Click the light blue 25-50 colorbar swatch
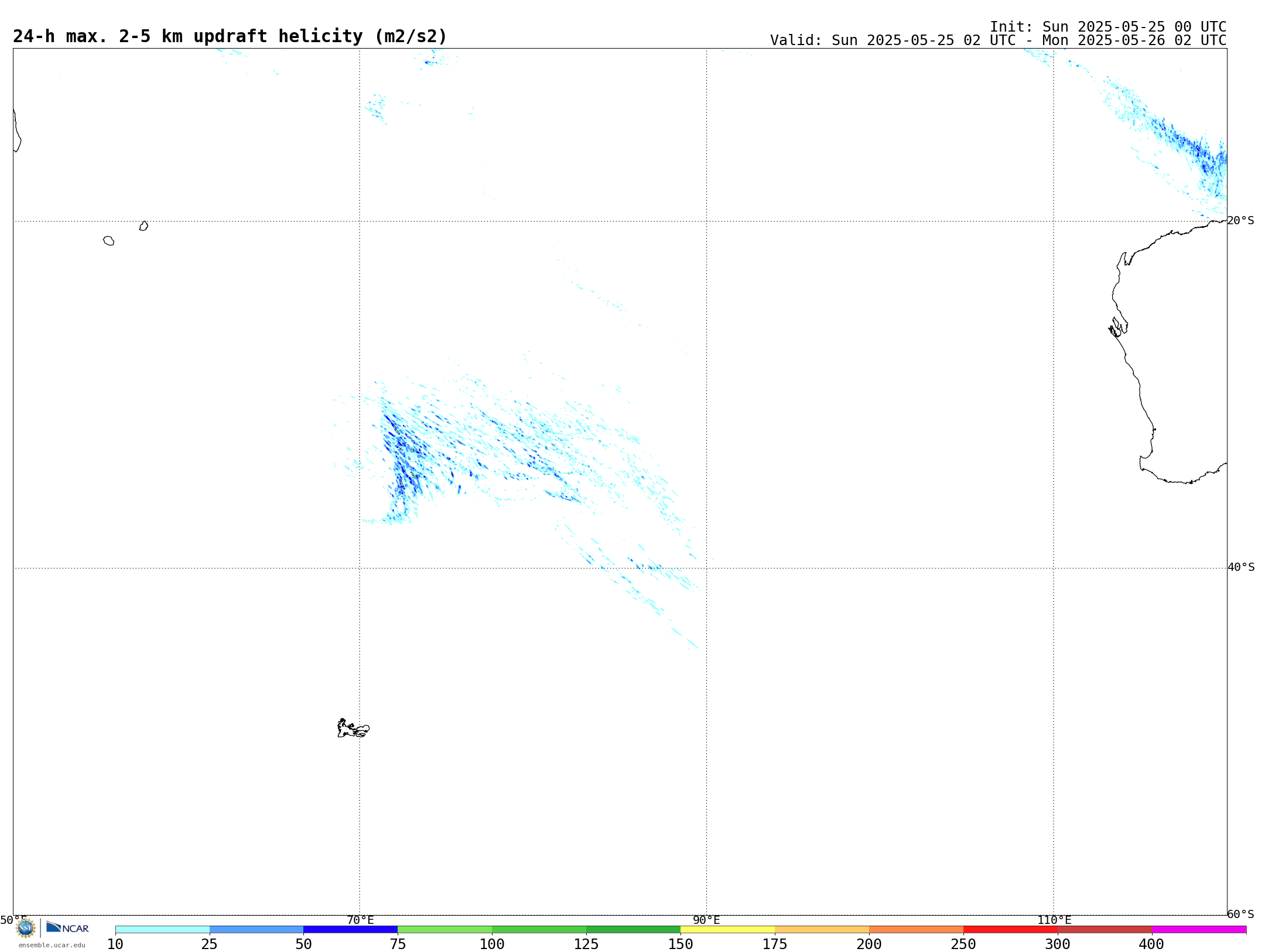Viewport: 1265px width, 952px height. [x=257, y=929]
